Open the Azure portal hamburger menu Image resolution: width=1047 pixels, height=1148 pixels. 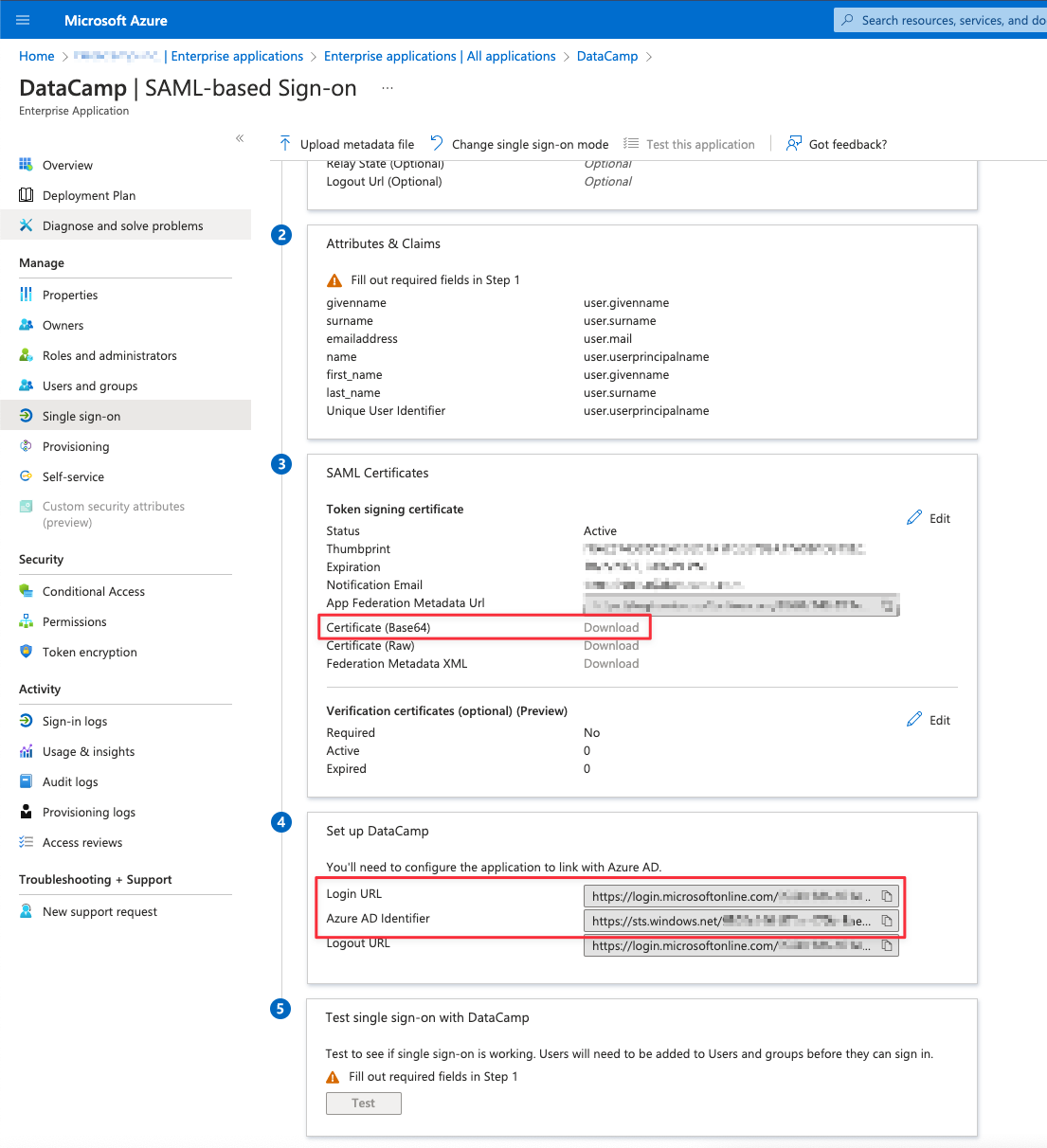point(24,20)
